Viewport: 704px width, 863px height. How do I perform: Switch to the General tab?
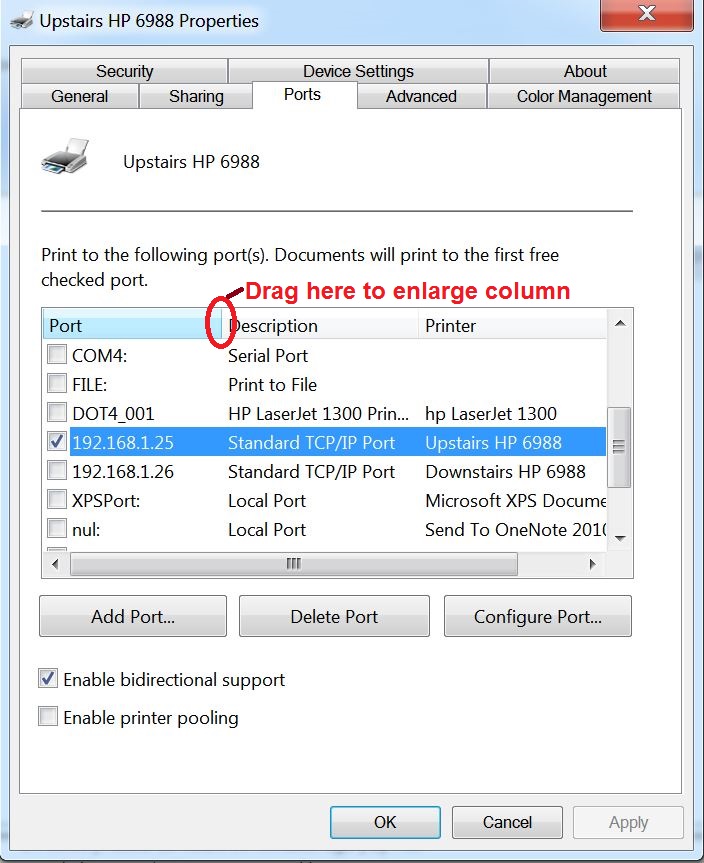[79, 96]
